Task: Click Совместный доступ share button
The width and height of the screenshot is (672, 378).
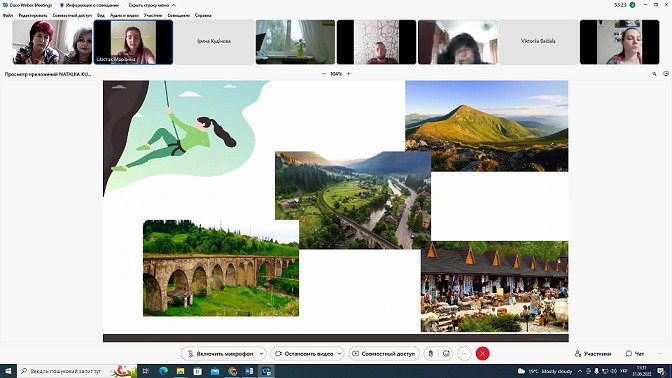Action: pyautogui.click(x=384, y=354)
